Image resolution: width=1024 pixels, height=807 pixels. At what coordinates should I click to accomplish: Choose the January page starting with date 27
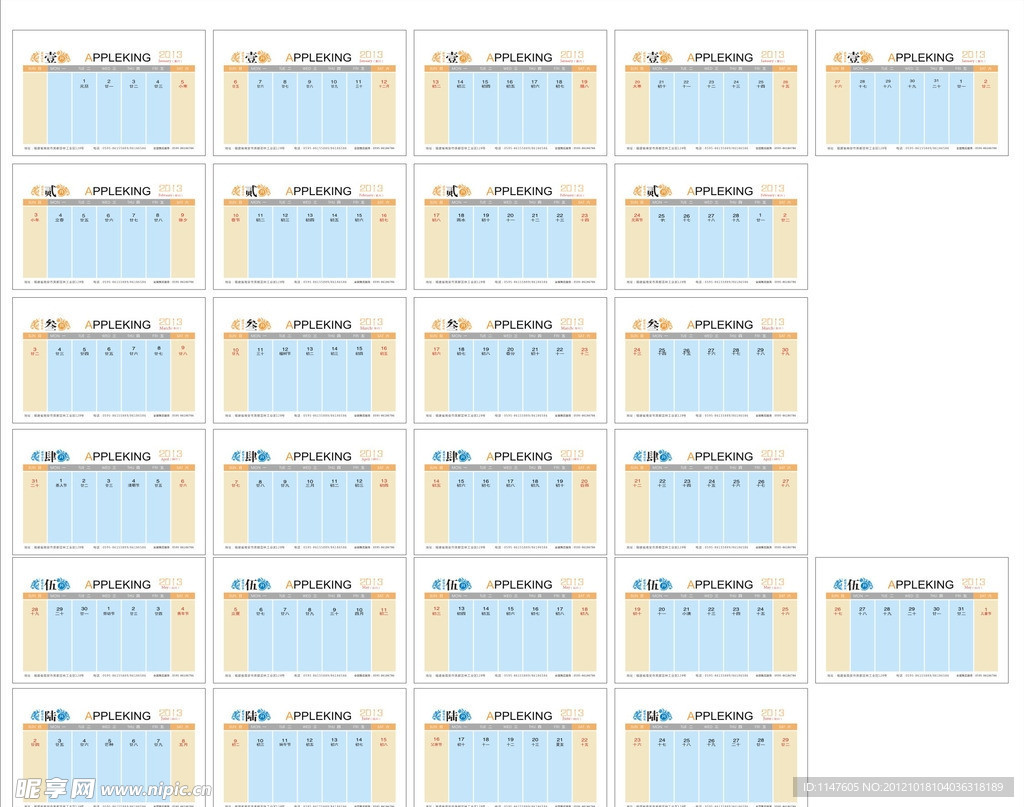point(912,93)
